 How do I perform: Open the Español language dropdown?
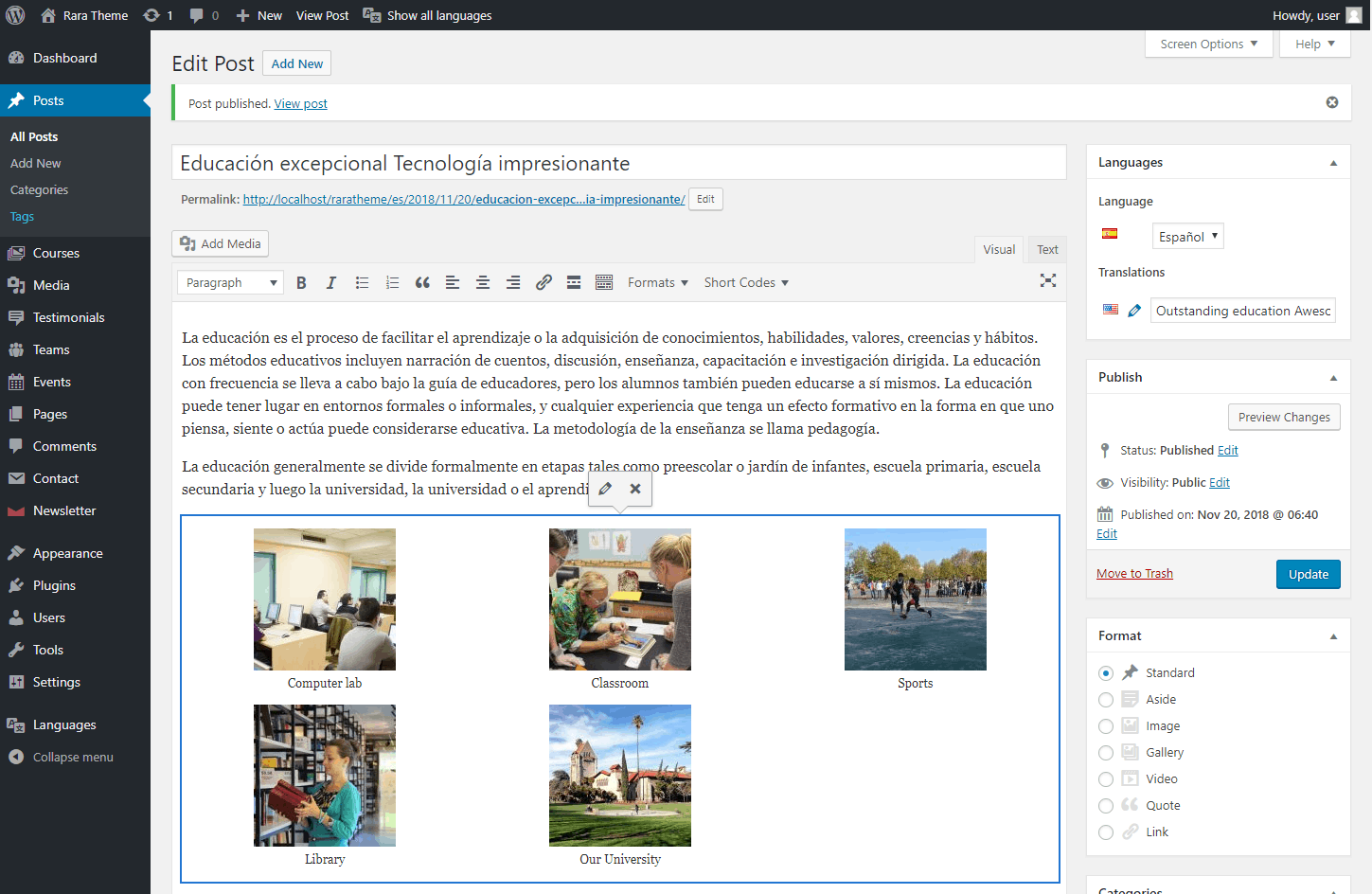click(1187, 236)
